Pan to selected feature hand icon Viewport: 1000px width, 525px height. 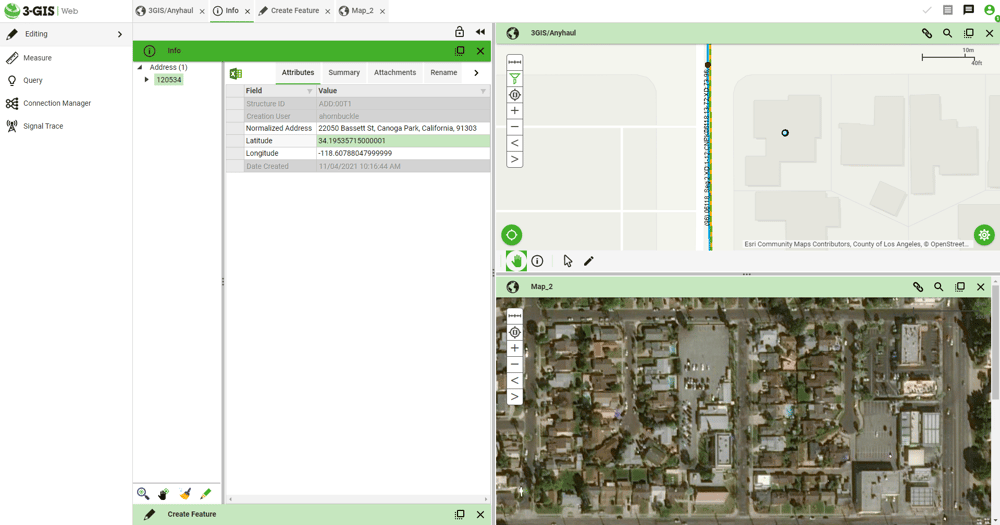tap(163, 494)
